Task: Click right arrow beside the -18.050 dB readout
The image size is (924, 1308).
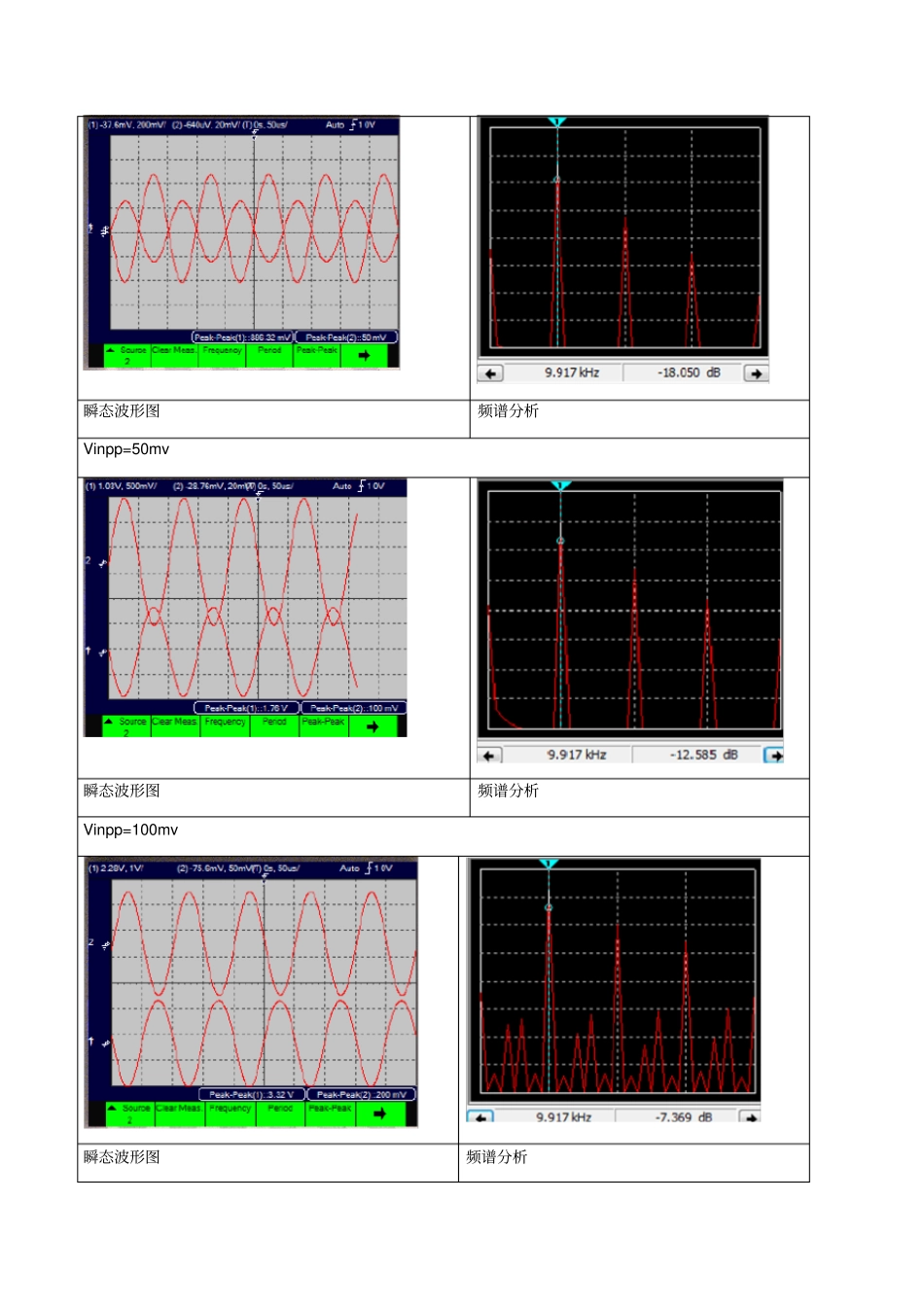Action: (756, 373)
